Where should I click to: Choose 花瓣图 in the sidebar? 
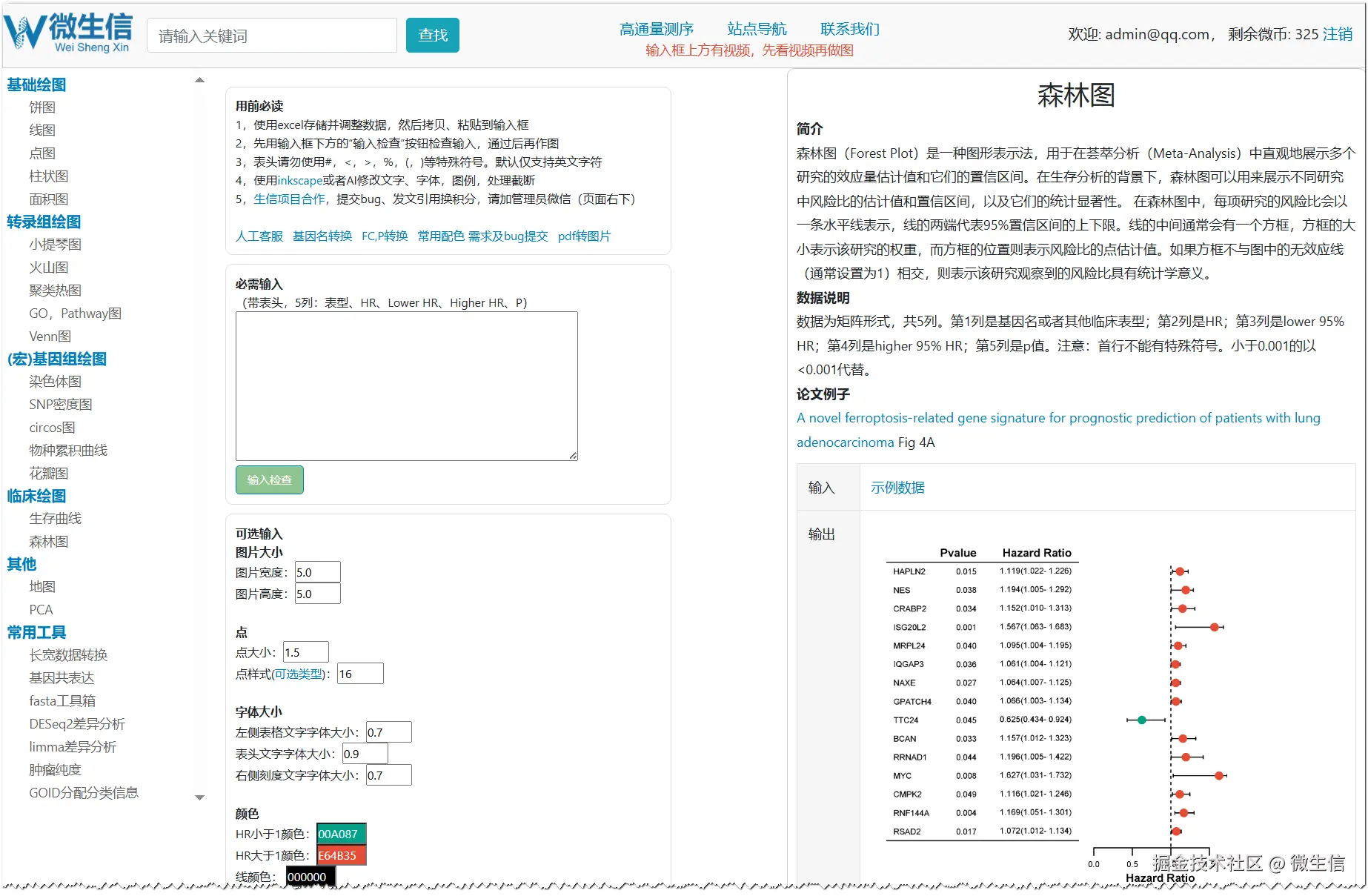click(x=49, y=474)
